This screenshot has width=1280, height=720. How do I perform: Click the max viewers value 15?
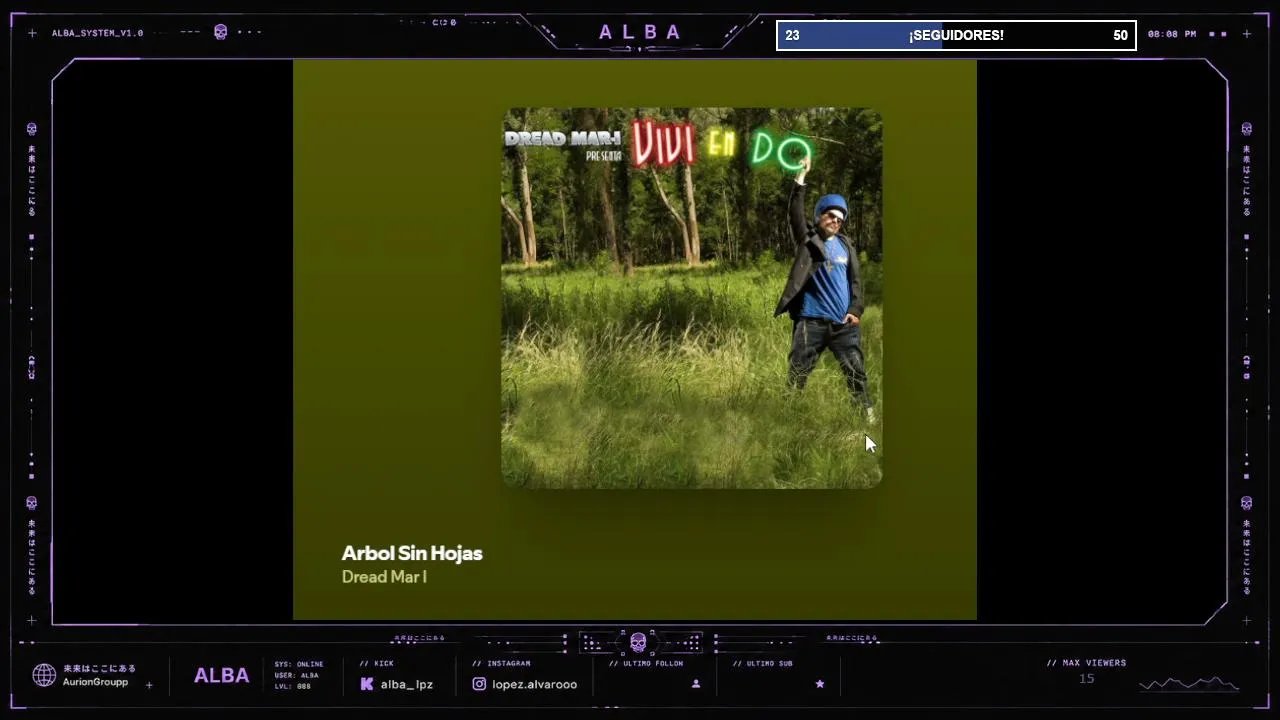tap(1087, 679)
